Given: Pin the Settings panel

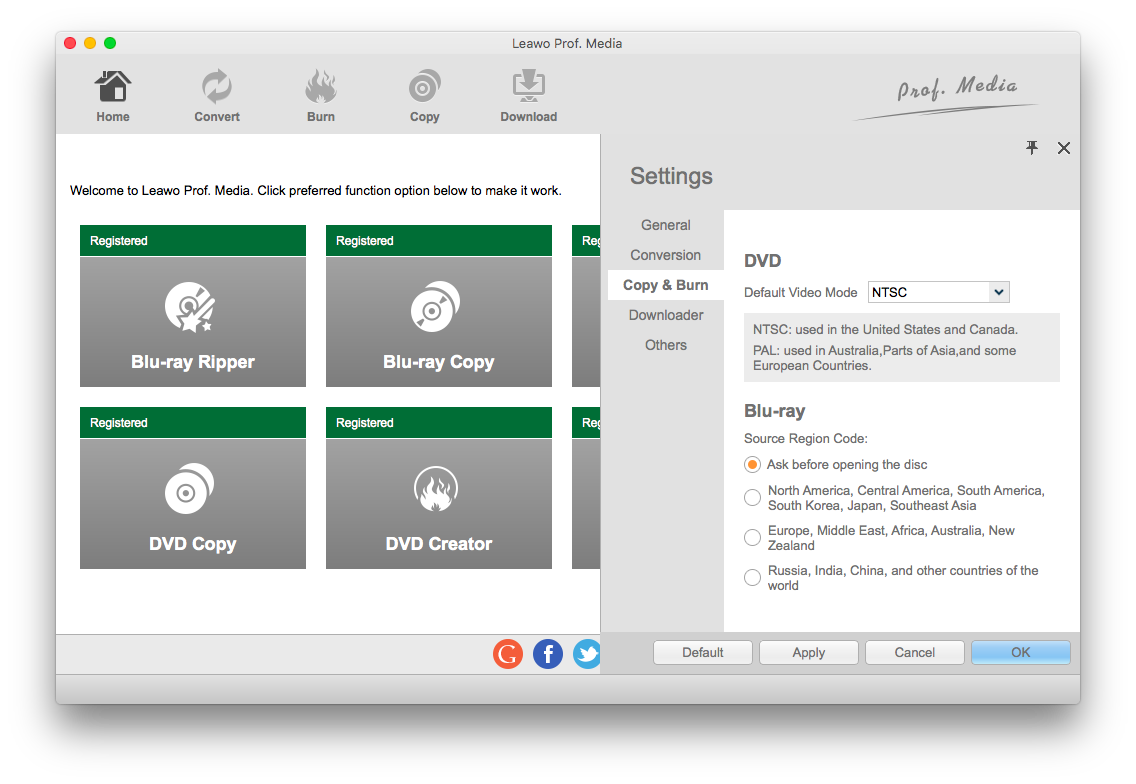Looking at the screenshot, I should (1032, 148).
